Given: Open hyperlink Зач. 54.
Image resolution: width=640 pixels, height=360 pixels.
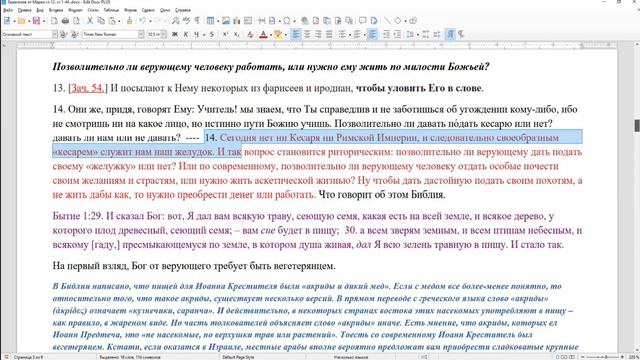Looking at the screenshot, I should 87,88.
